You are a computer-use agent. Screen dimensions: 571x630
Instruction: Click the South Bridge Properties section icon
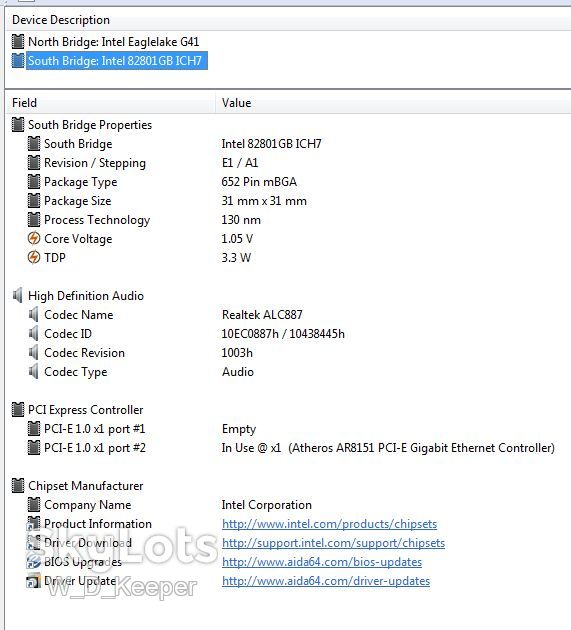pyautogui.click(x=18, y=125)
